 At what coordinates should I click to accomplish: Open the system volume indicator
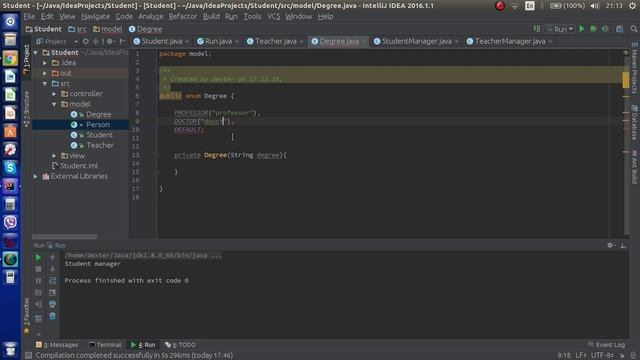(595, 6)
